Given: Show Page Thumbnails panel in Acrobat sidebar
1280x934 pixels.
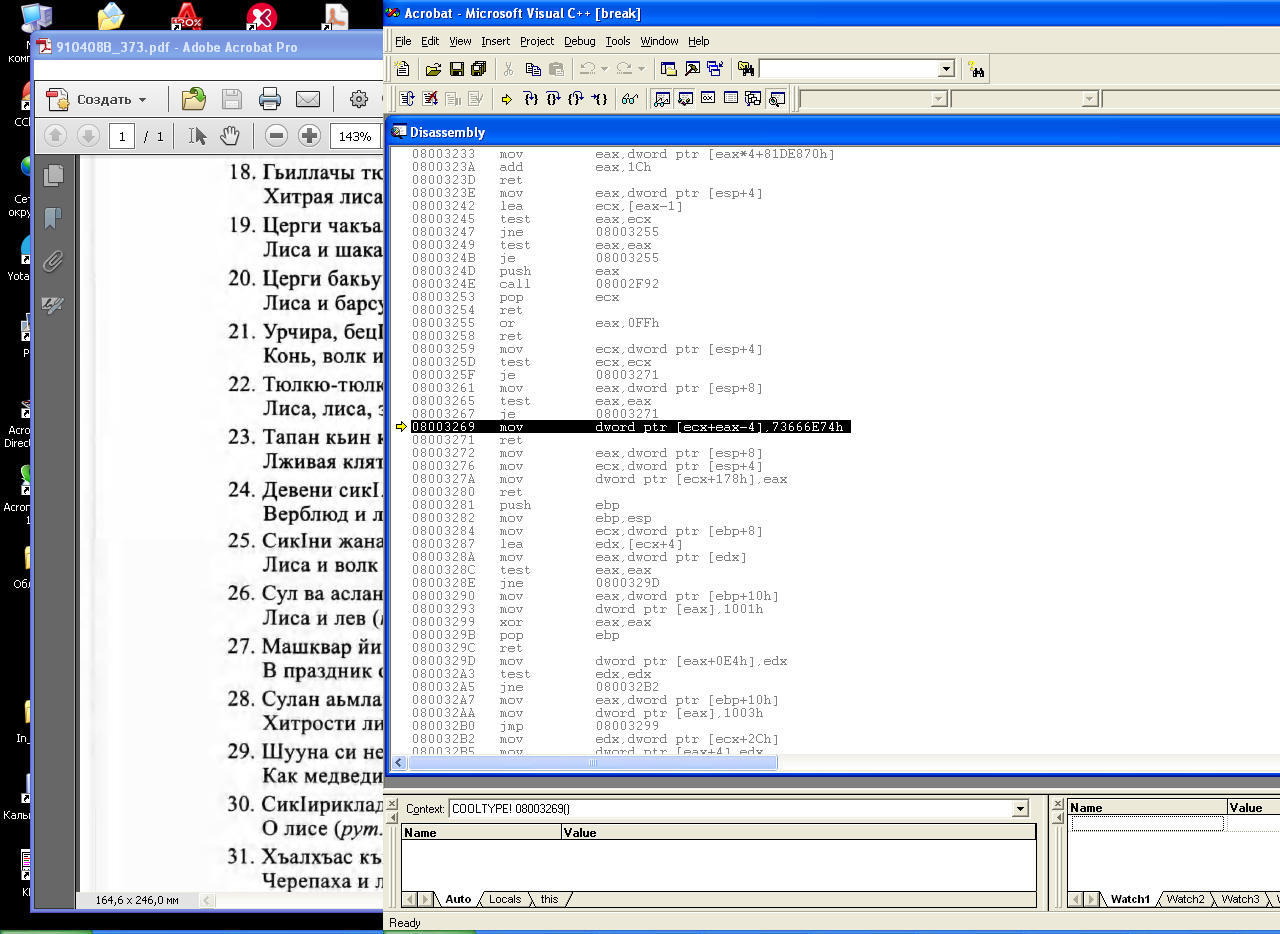Looking at the screenshot, I should tap(54, 175).
